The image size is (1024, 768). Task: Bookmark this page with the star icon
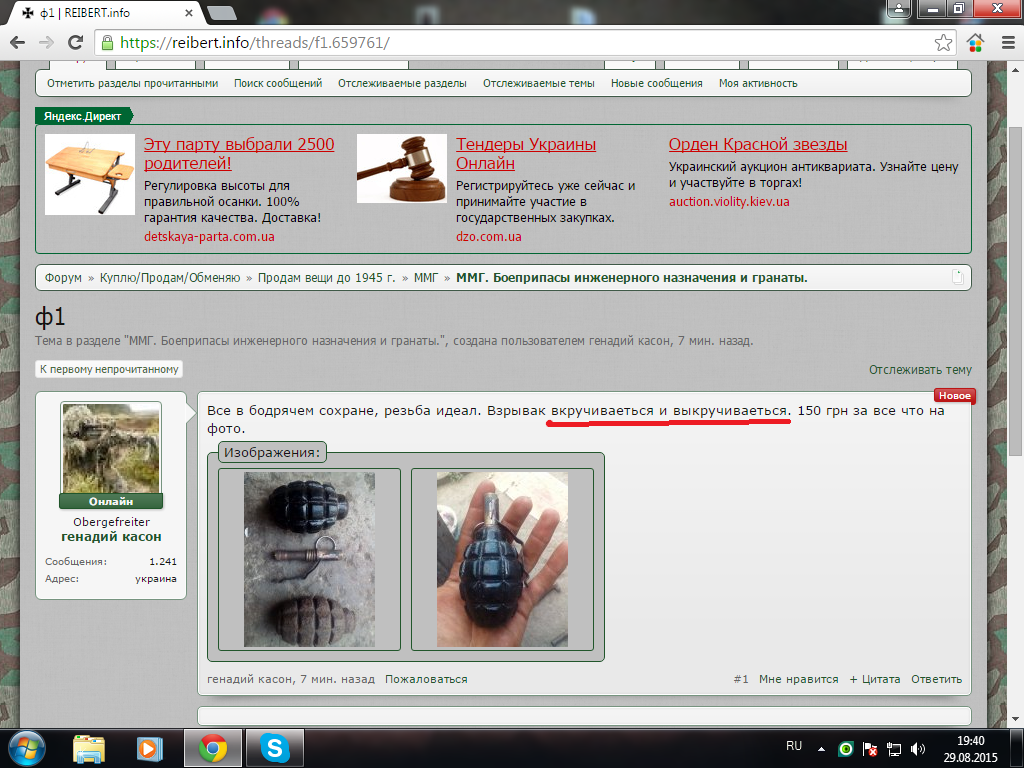[x=943, y=42]
